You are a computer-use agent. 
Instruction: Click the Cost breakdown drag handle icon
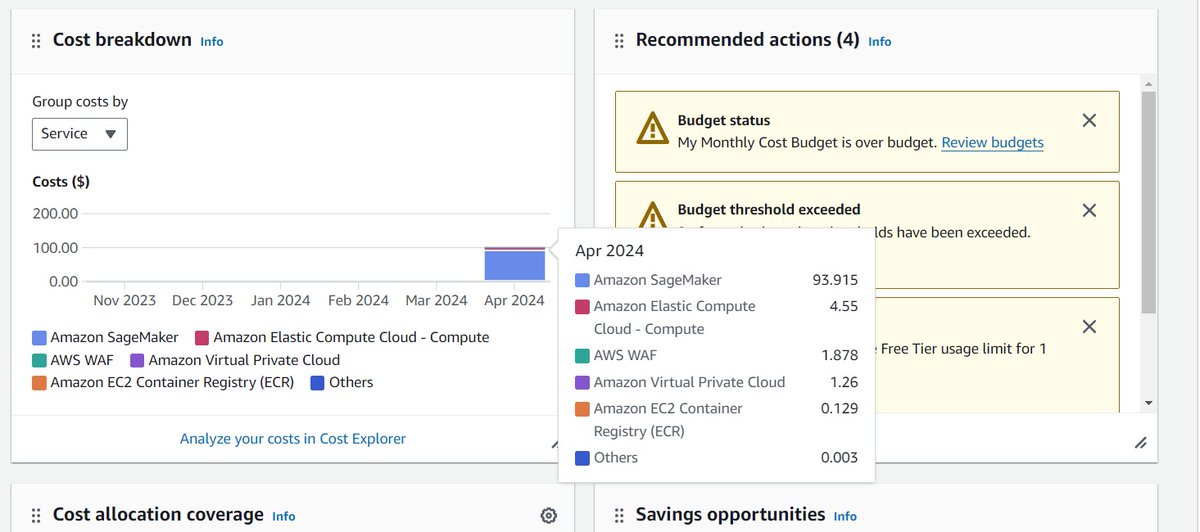click(x=36, y=41)
